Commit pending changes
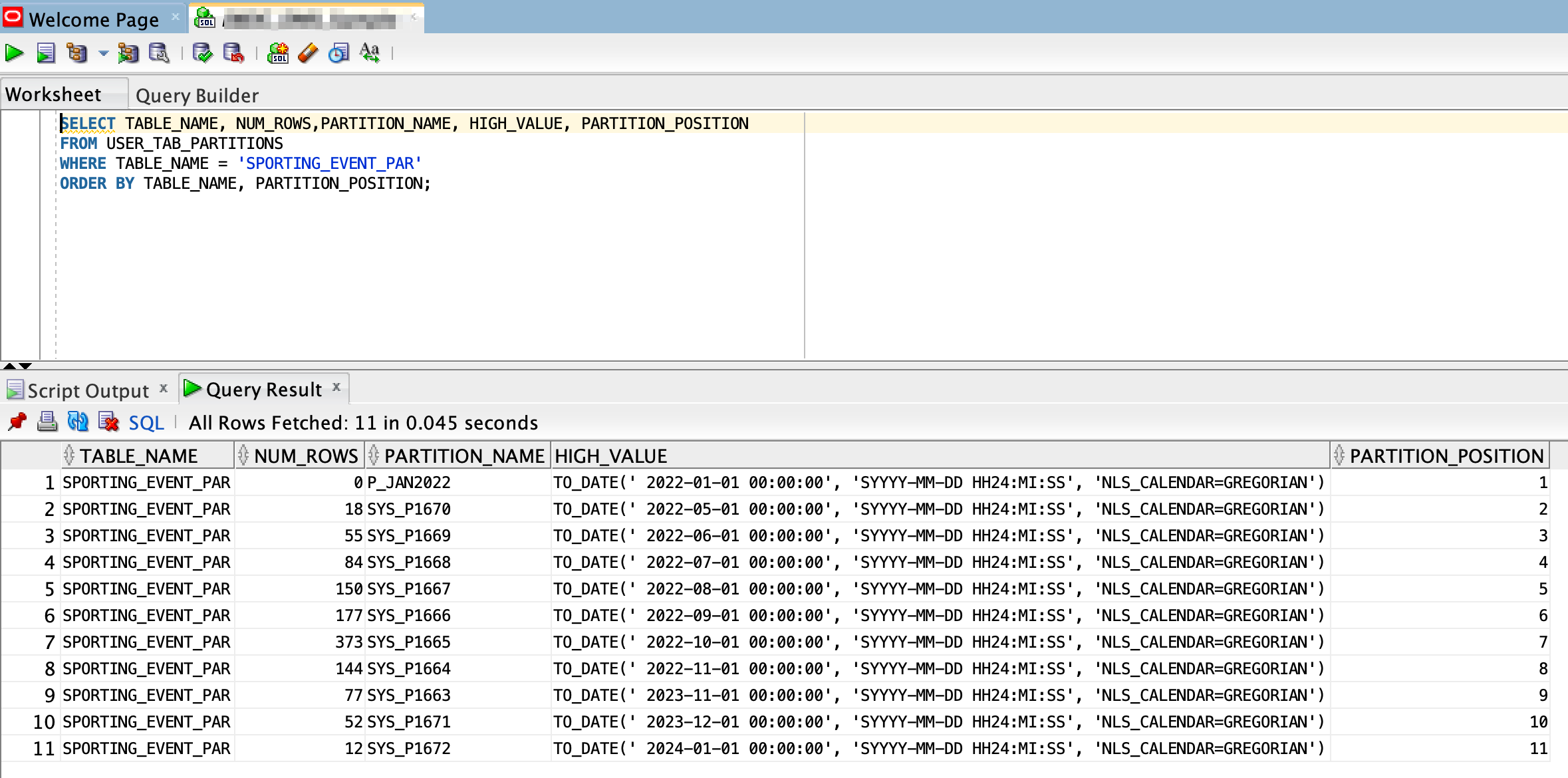The height and width of the screenshot is (778, 1568). (x=202, y=53)
